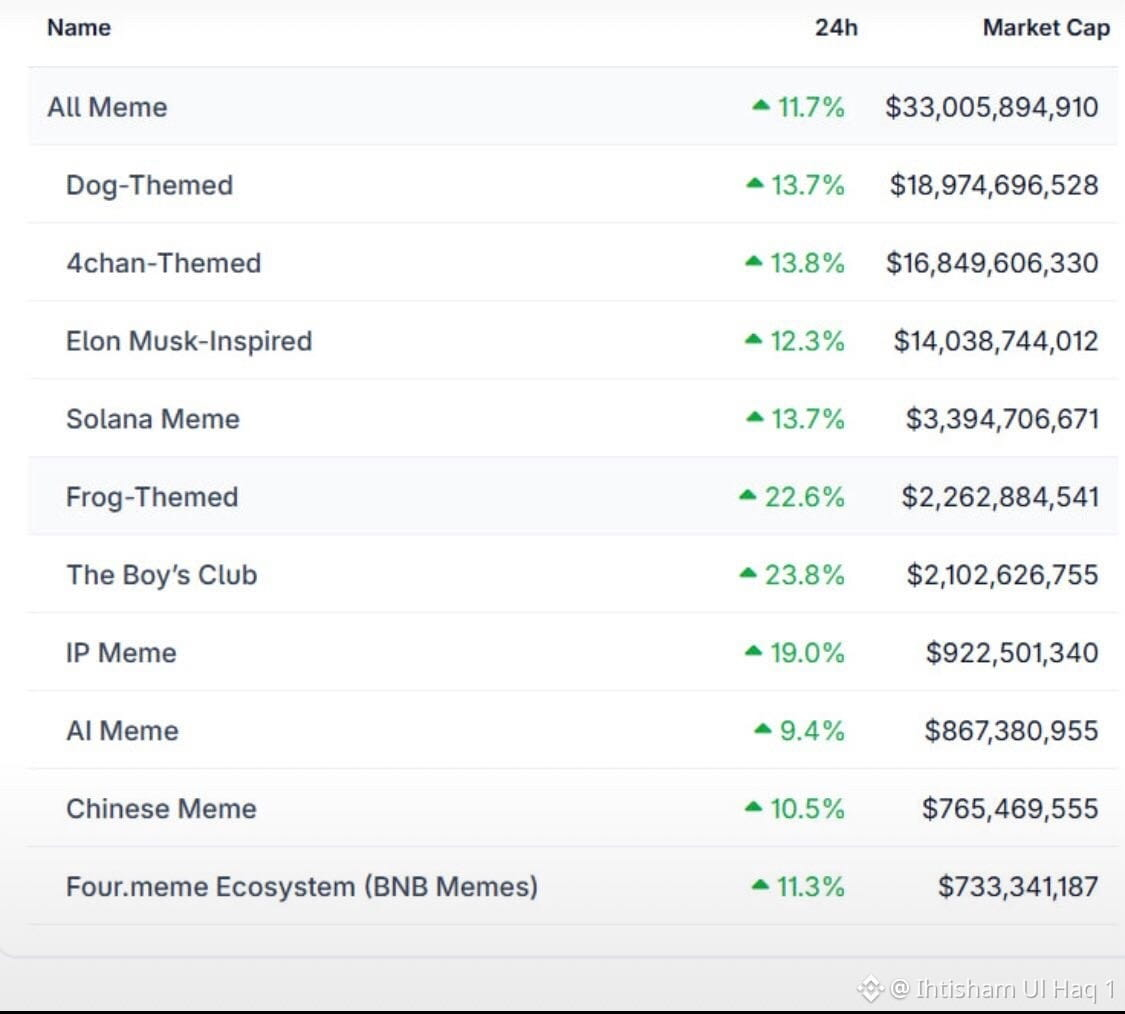Open the Solana Meme category
The width and height of the screenshot is (1125, 1014).
pos(153,419)
